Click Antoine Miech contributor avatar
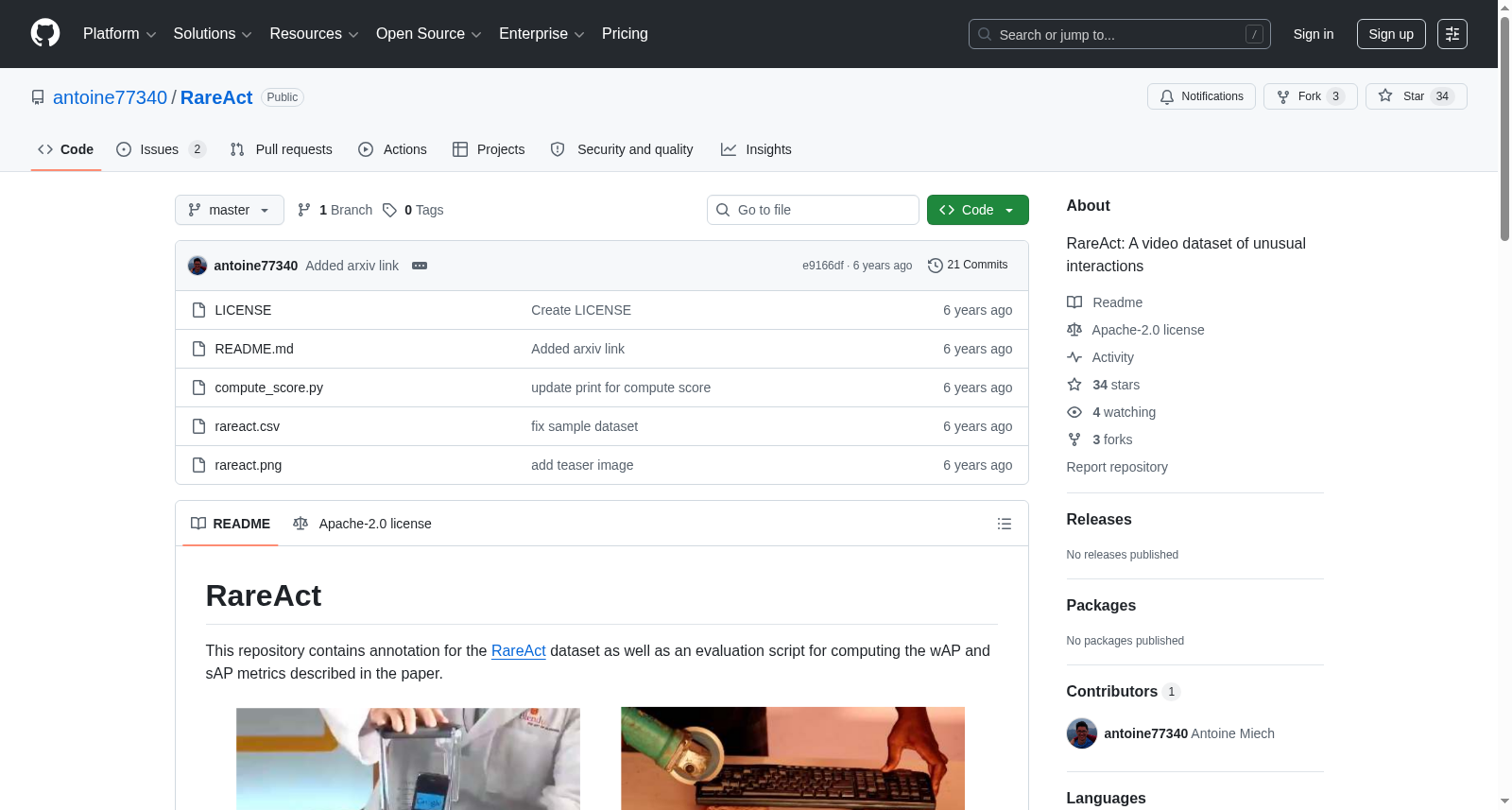 tap(1082, 733)
